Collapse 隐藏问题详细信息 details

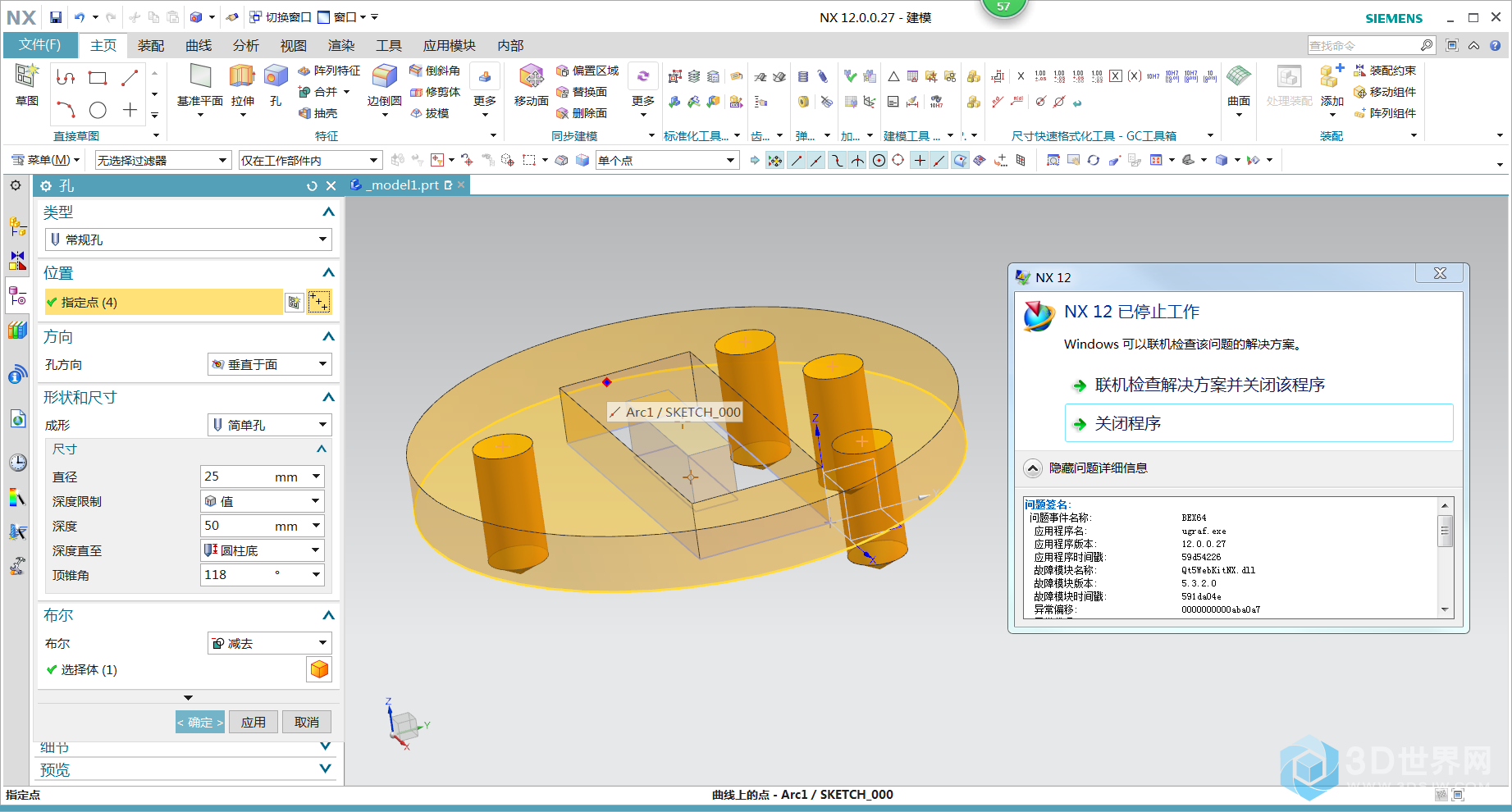(x=1033, y=468)
